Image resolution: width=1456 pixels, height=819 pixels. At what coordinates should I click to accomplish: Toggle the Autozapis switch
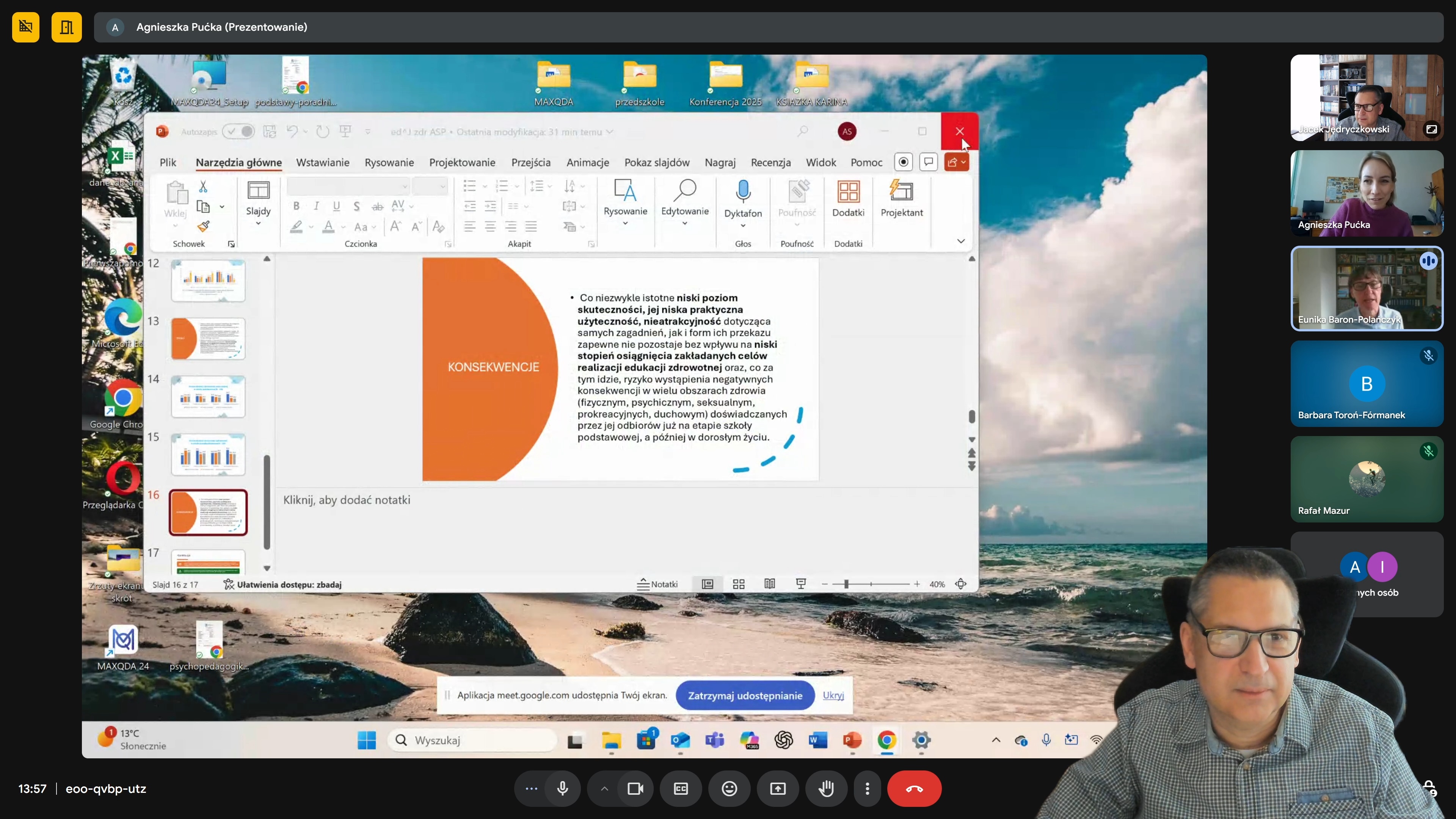pos(238,132)
